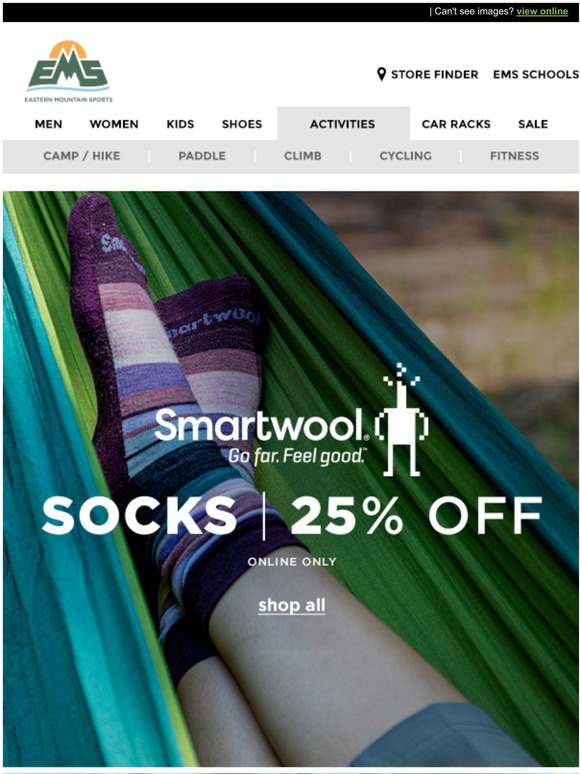Click the Store Finder location pin icon

pos(381,75)
